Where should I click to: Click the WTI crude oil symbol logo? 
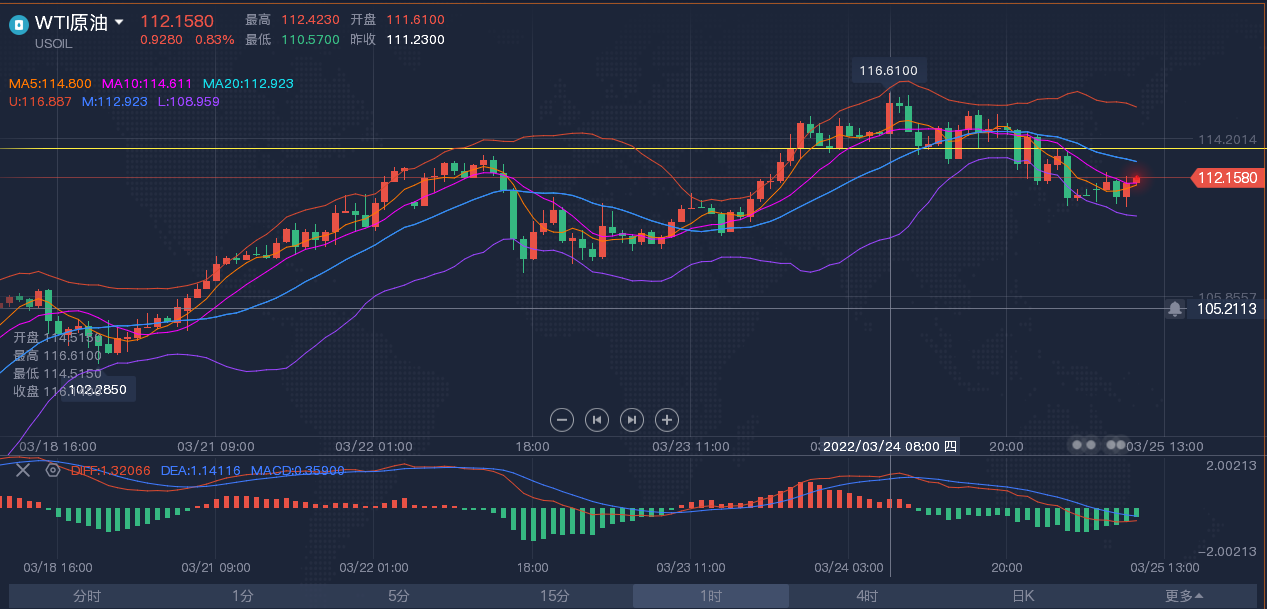[18, 24]
